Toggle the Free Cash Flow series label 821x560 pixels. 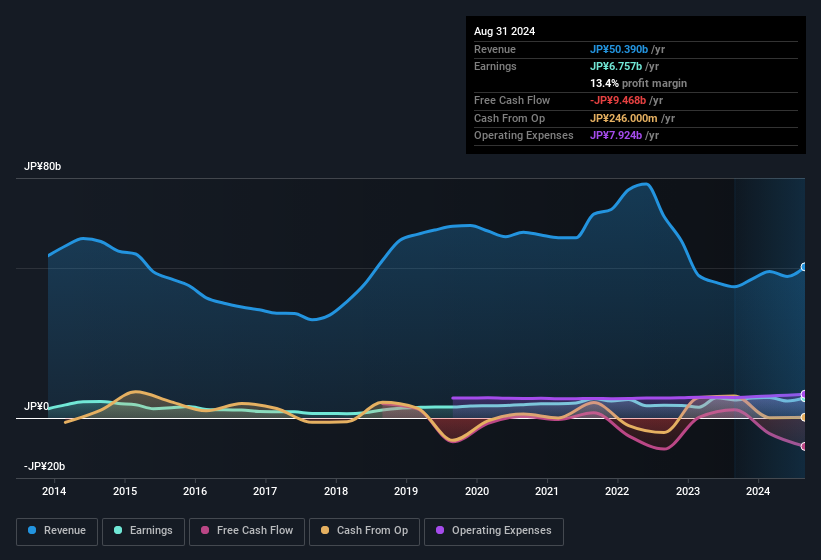point(257,531)
